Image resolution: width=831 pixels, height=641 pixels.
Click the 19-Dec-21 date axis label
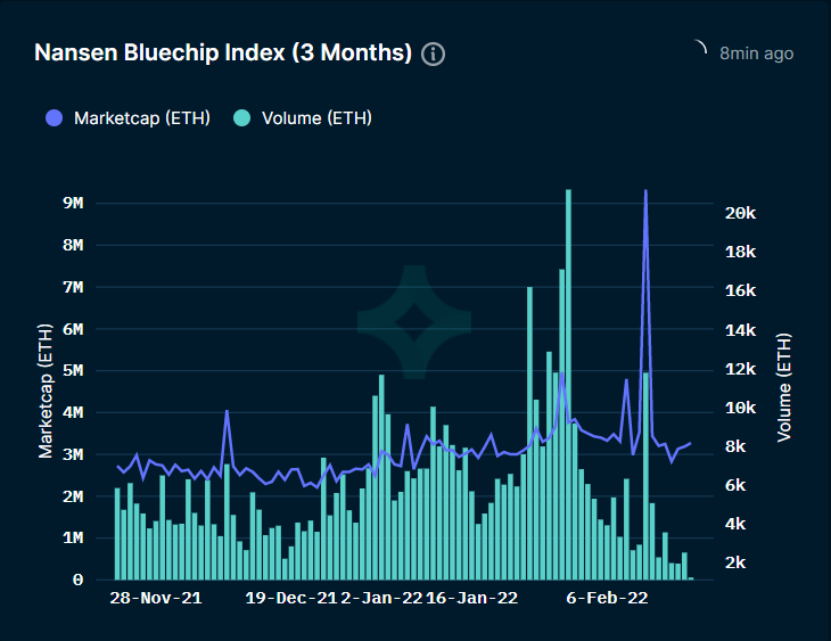point(291,598)
